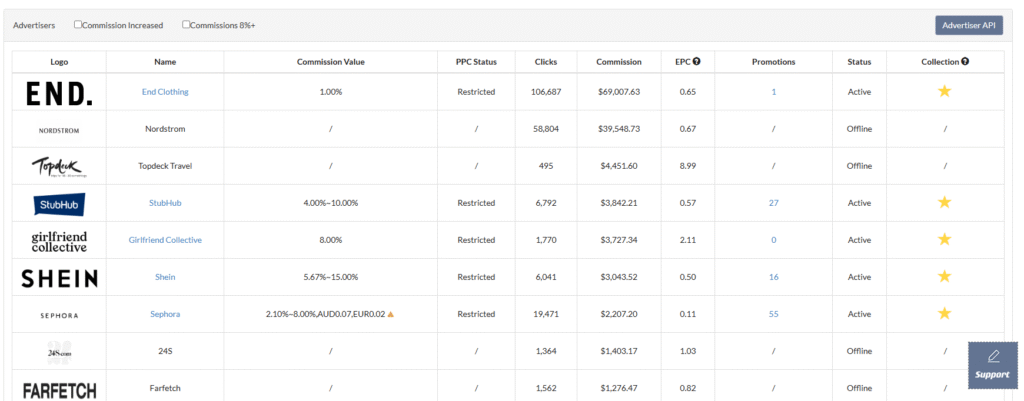This screenshot has height=401, width=1024.
Task: Click the $4,451.60 commission value
Action: 619,166
